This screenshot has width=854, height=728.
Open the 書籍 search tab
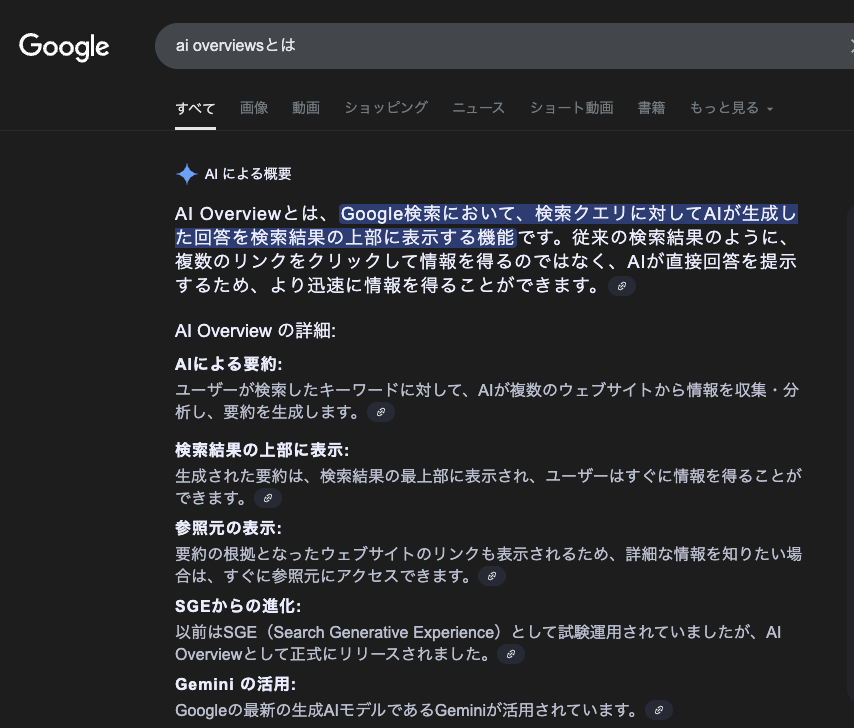651,108
